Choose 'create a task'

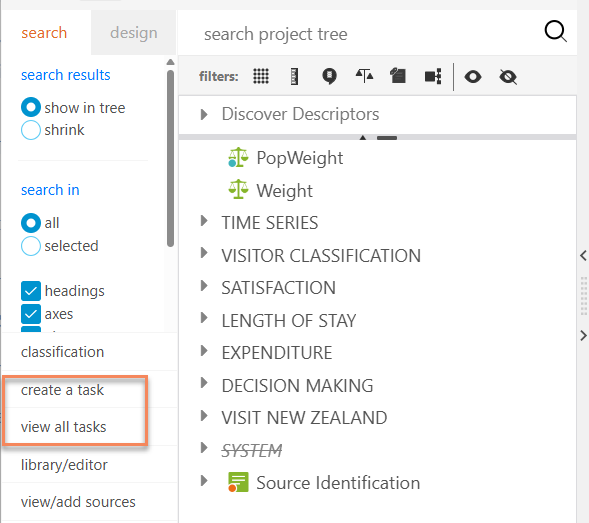[x=62, y=390]
